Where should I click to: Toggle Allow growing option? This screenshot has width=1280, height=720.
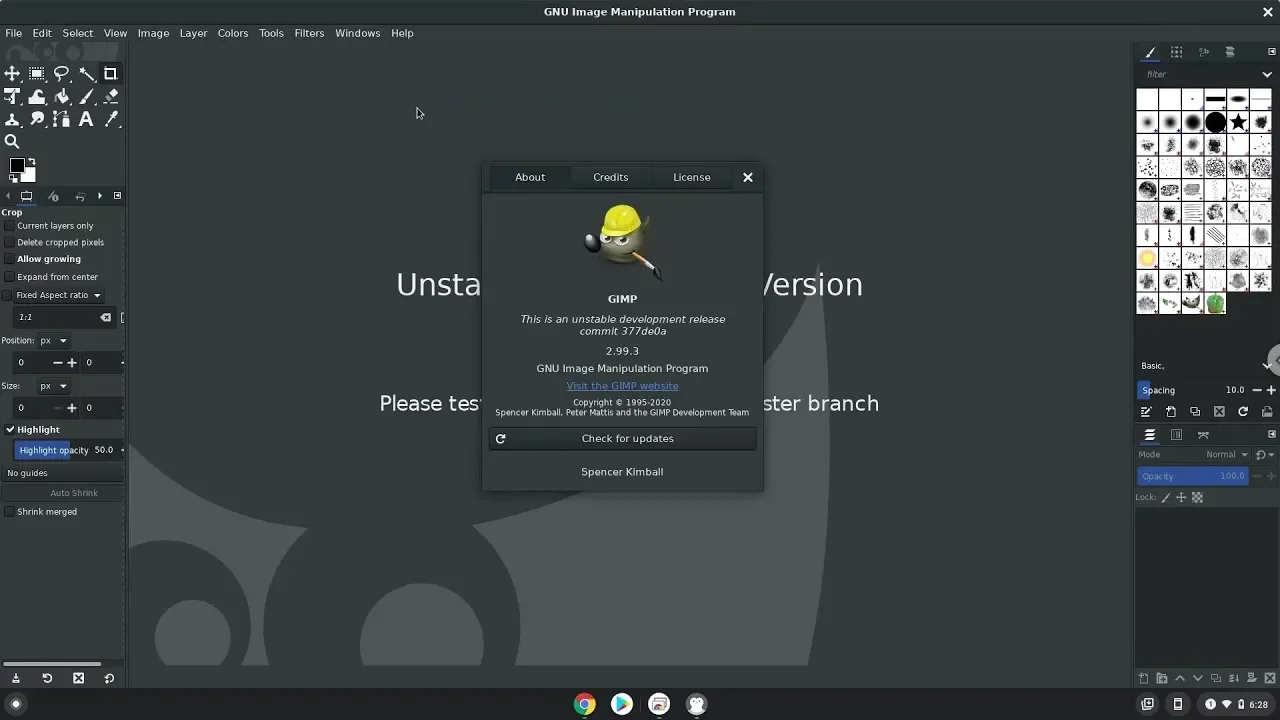point(9,259)
